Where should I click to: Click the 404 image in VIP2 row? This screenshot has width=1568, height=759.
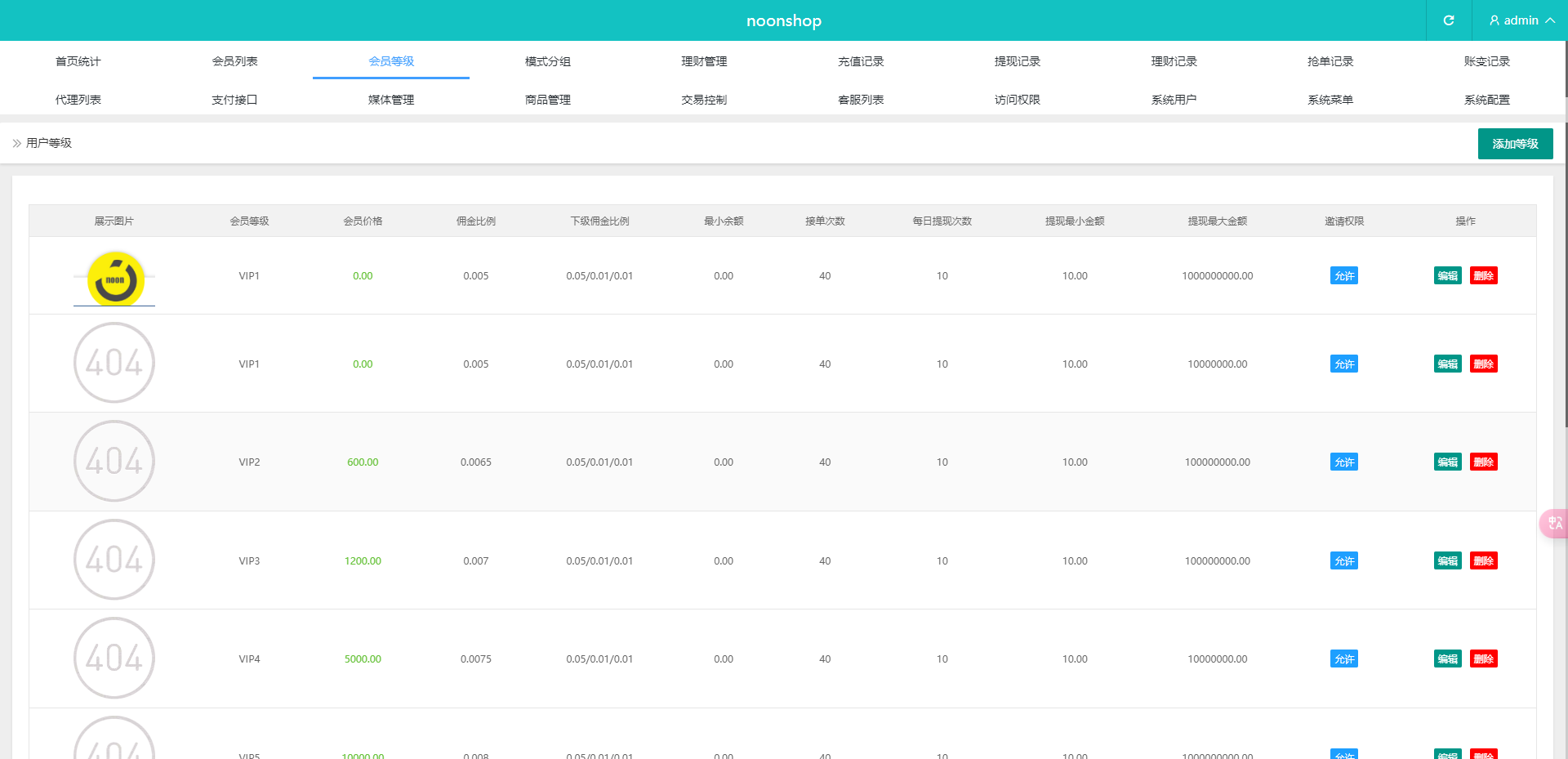[114, 462]
